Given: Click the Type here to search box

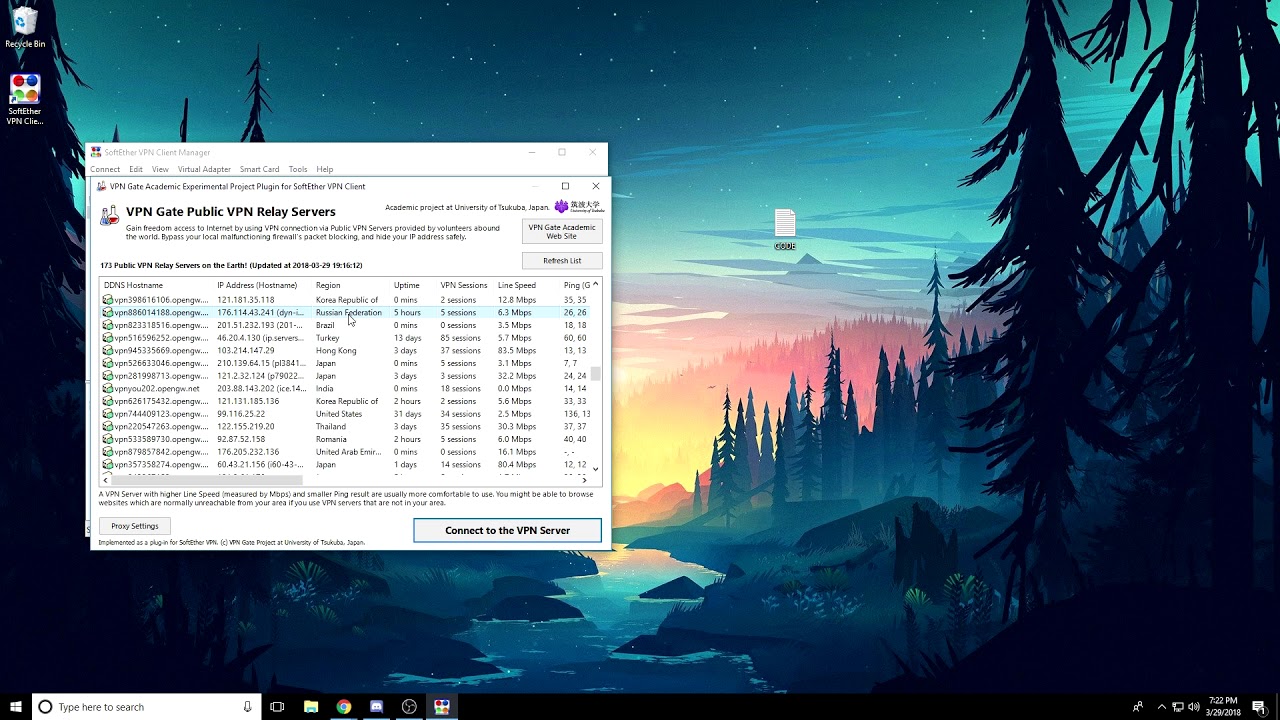Looking at the screenshot, I should (x=147, y=707).
